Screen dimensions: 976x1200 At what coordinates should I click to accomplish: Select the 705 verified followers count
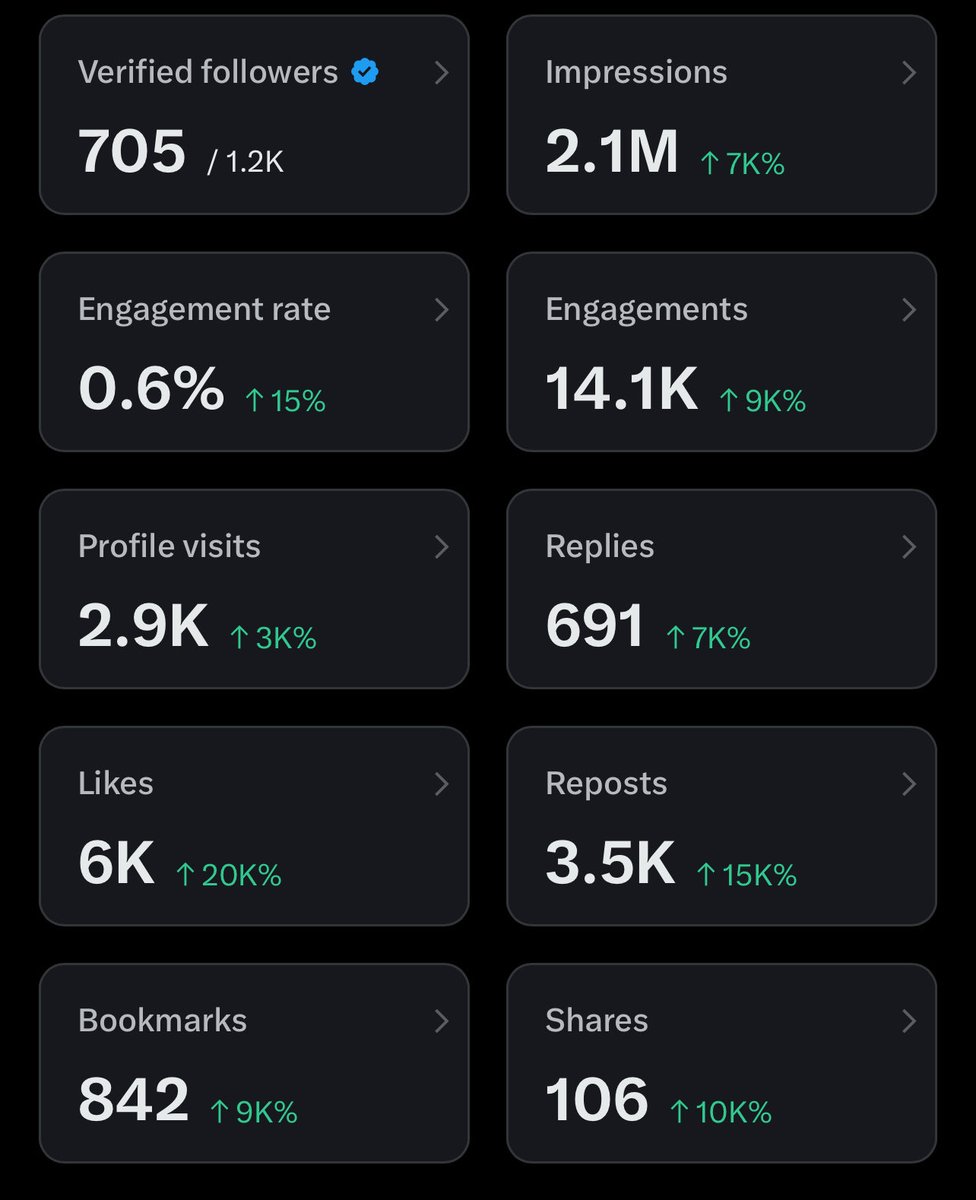coord(132,152)
